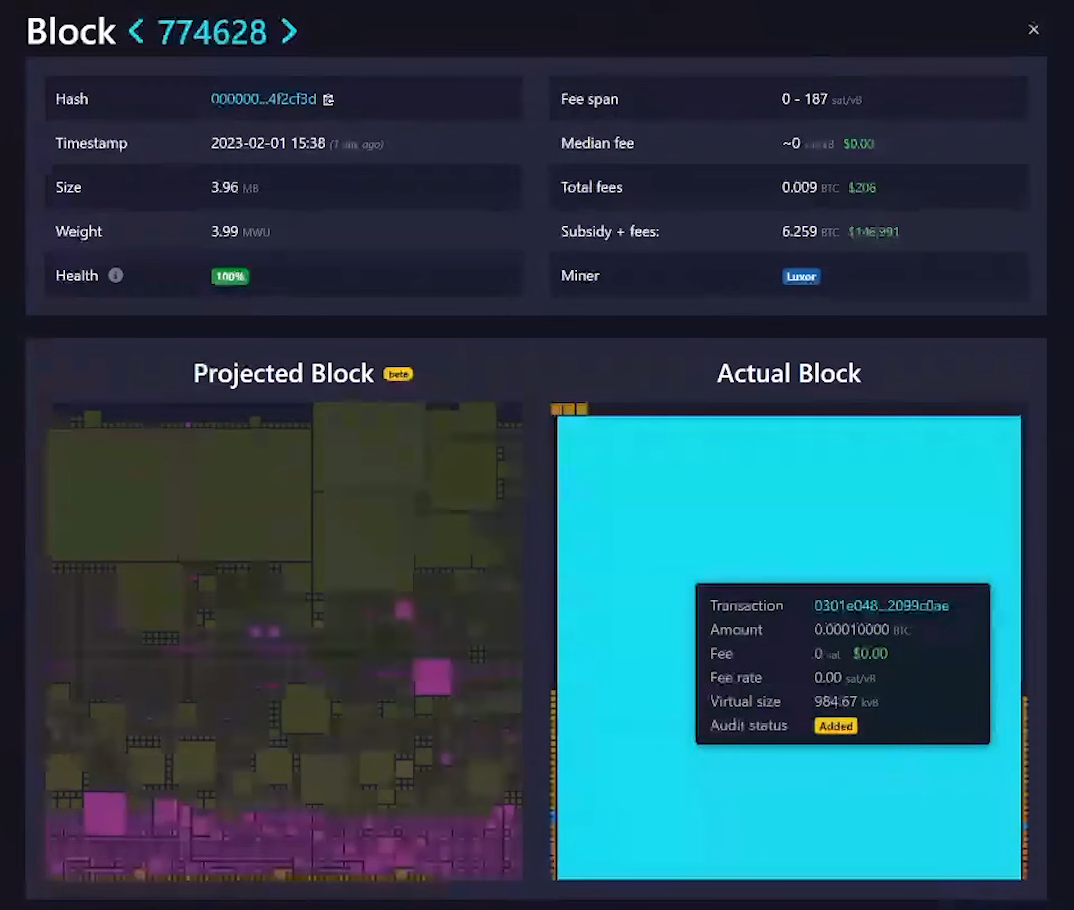Click the Subsidy + fees 6.259 BTC value
Screen dimensions: 1074x910
click(809, 231)
